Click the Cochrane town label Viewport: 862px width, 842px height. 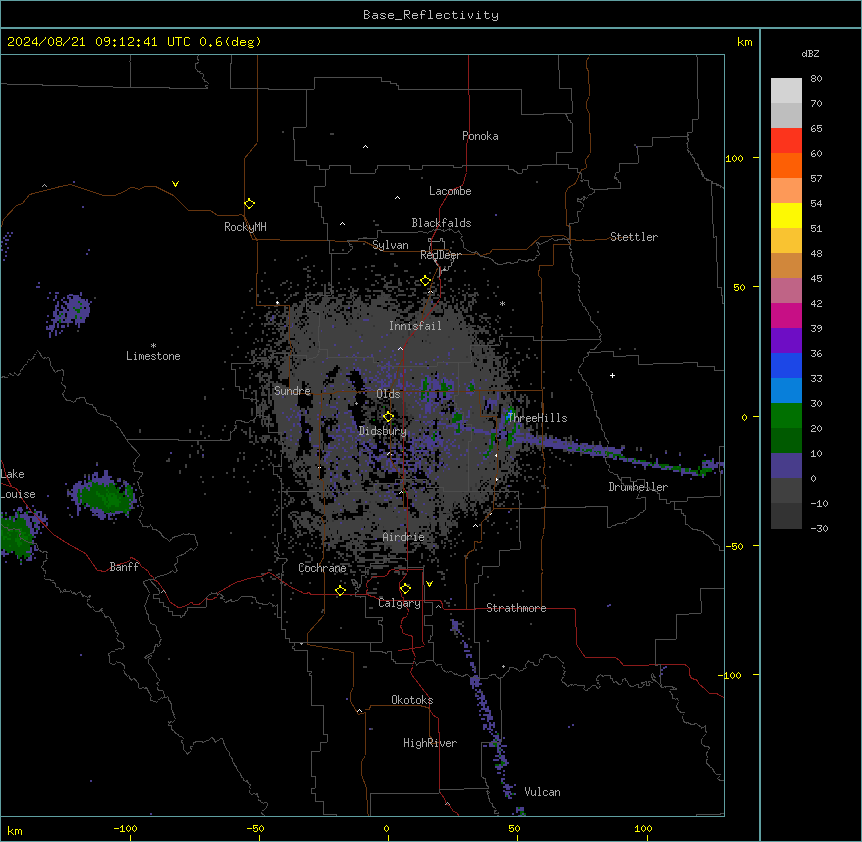tap(322, 568)
